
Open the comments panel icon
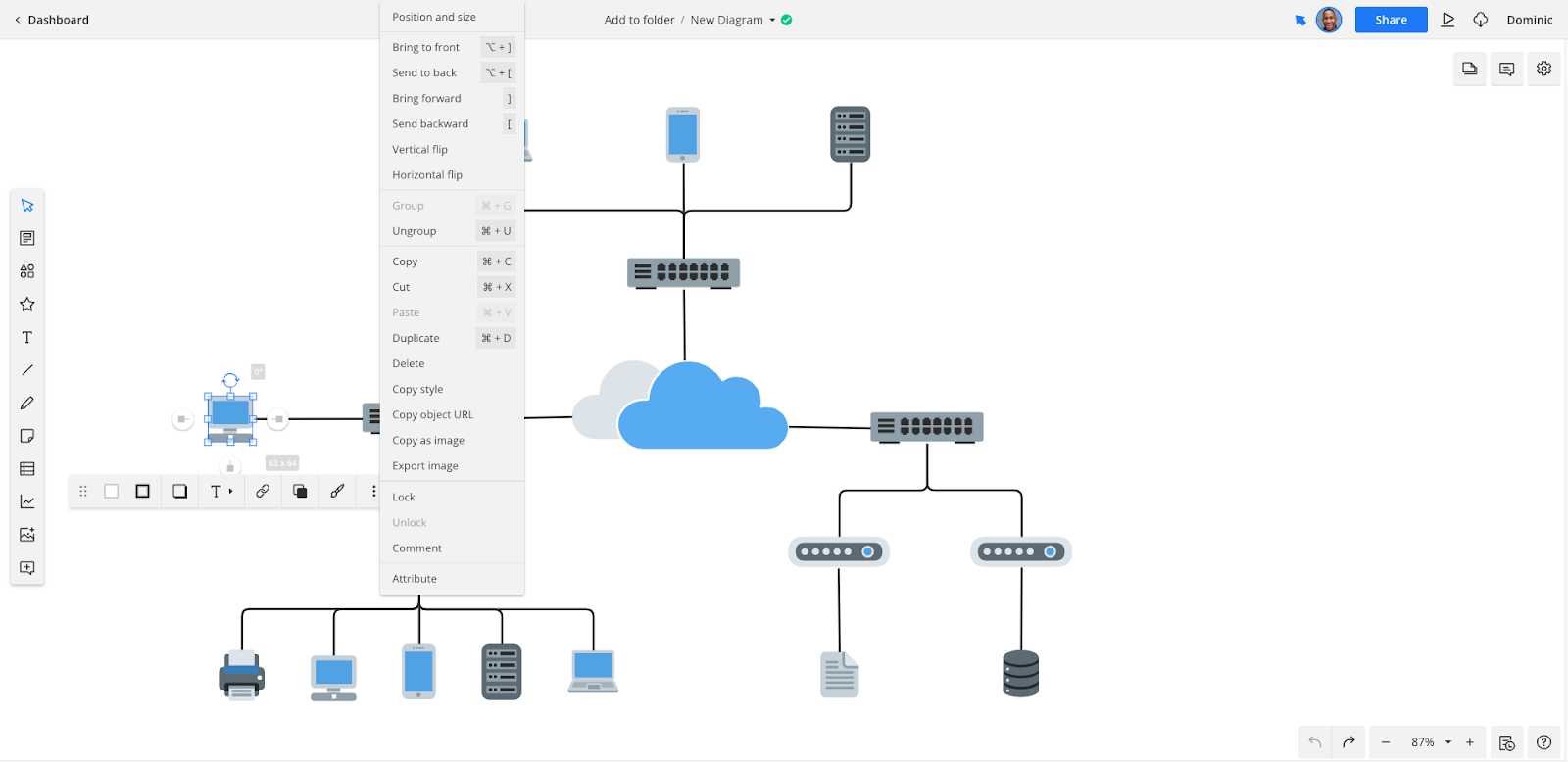(x=1507, y=69)
